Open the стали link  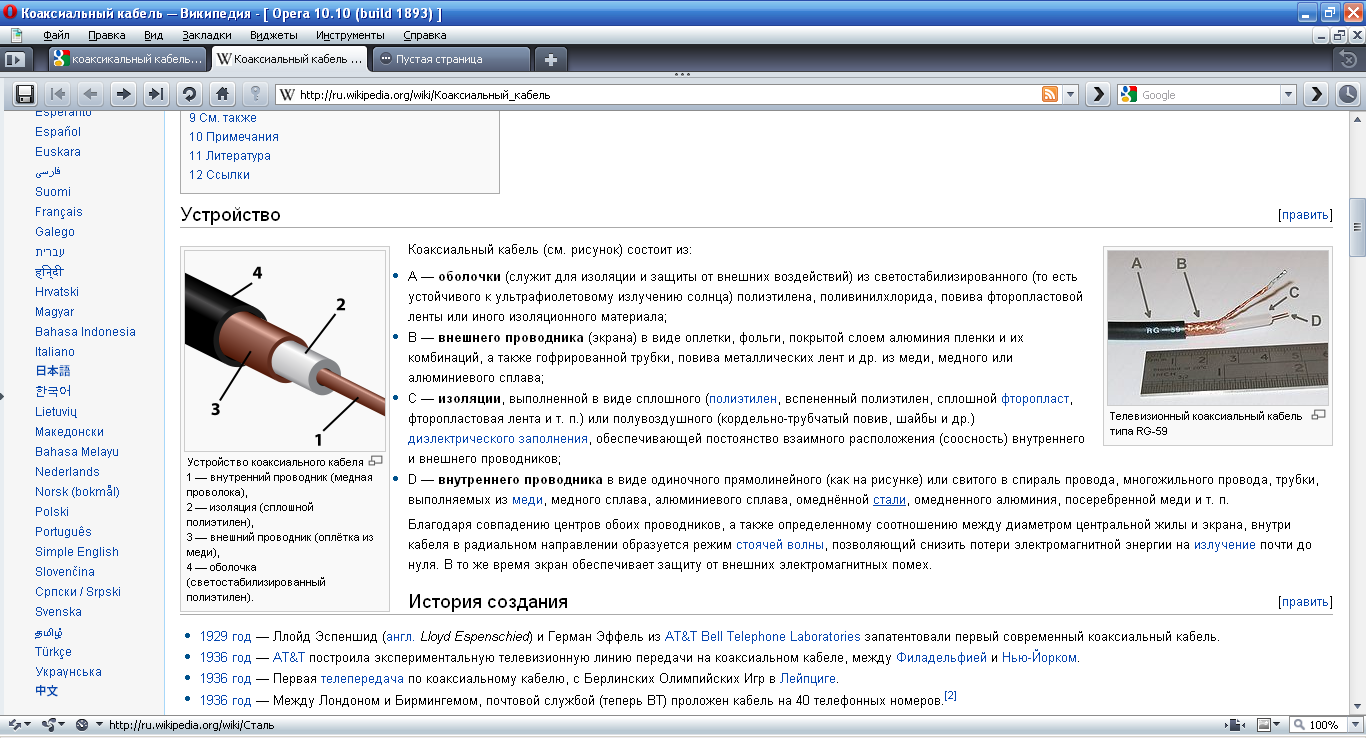click(889, 499)
